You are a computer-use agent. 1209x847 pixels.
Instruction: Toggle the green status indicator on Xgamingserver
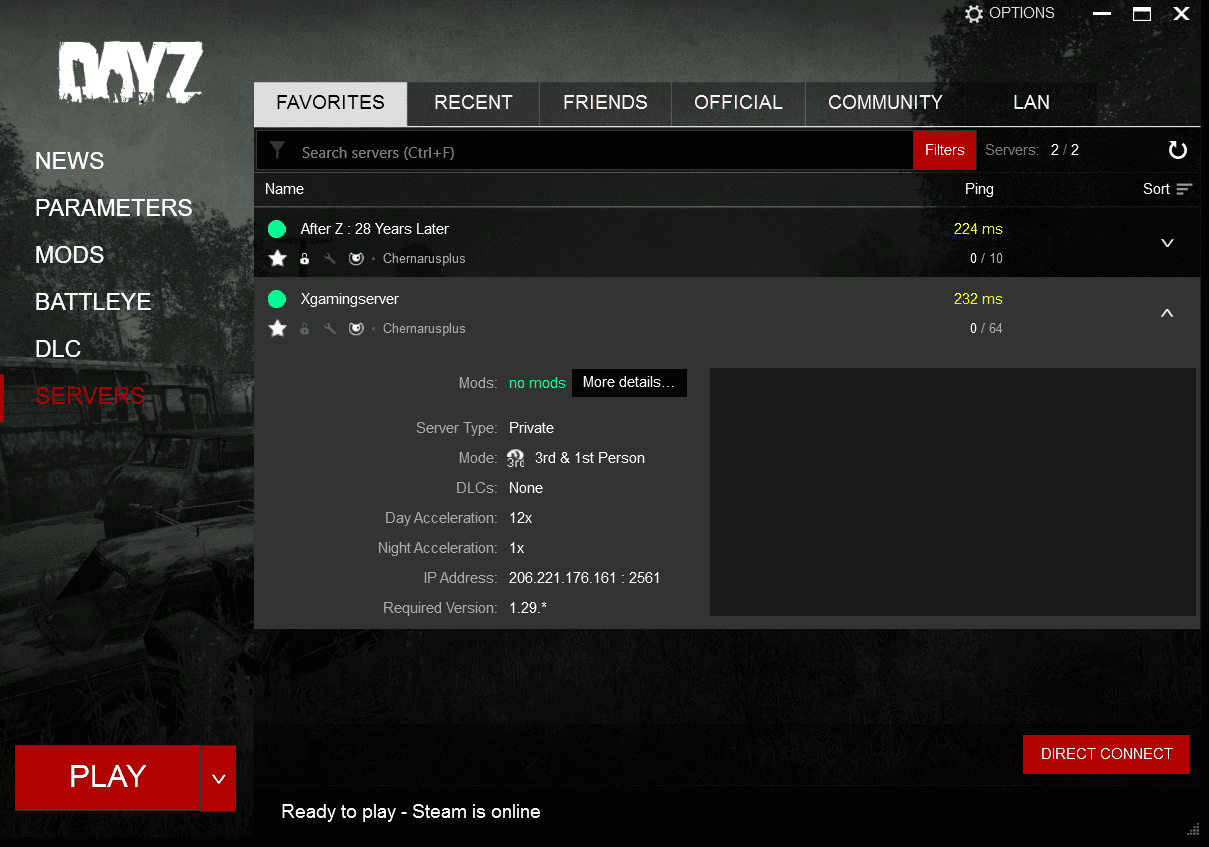coord(277,298)
